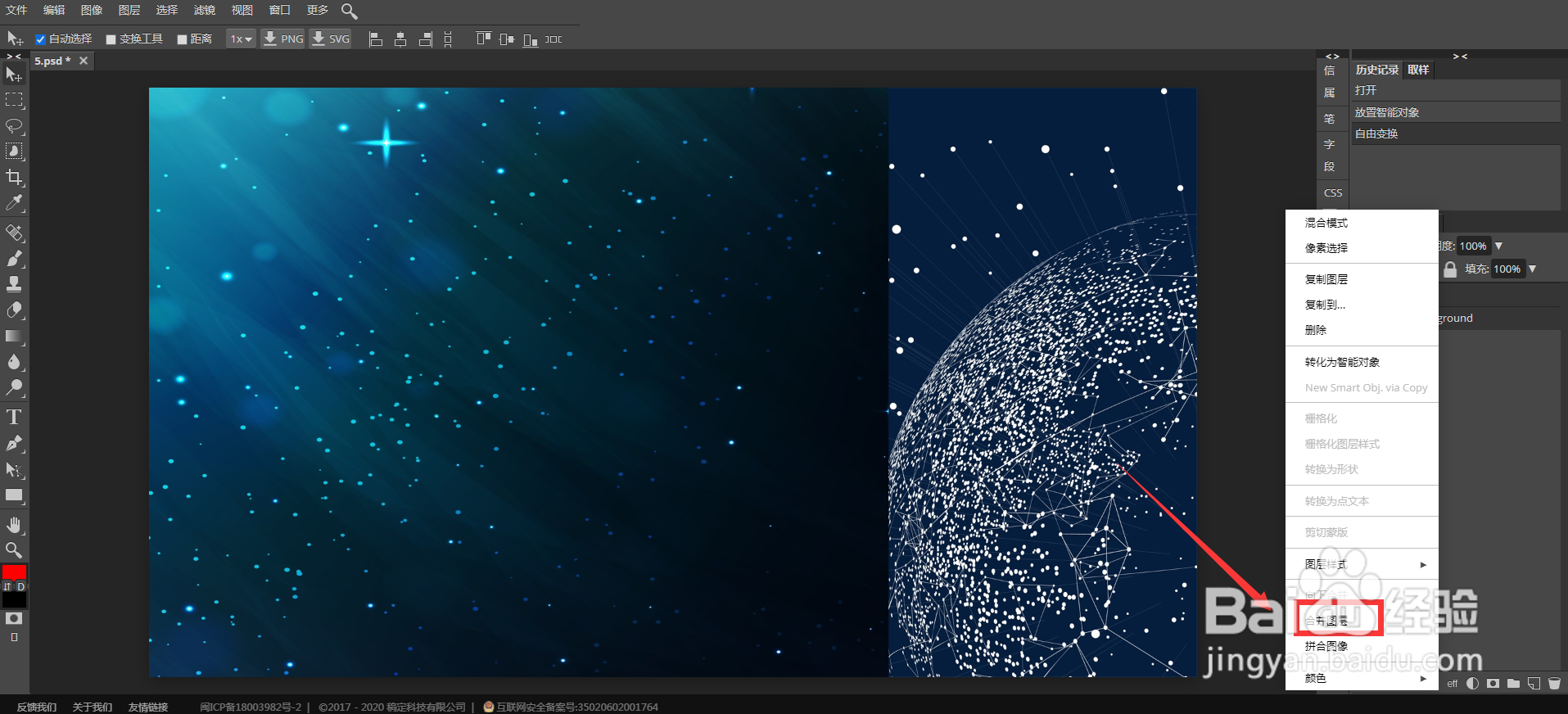Viewport: 1568px width, 714px height.
Task: Open the 填充 100% dropdown arrow
Action: (x=1532, y=269)
